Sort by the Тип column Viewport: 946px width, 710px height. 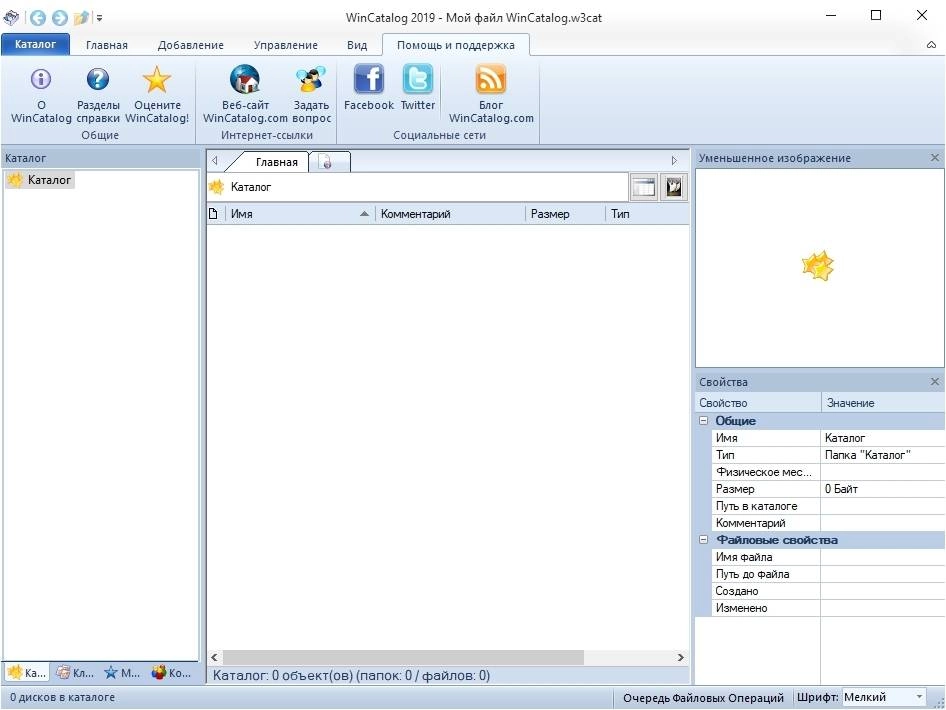647,214
